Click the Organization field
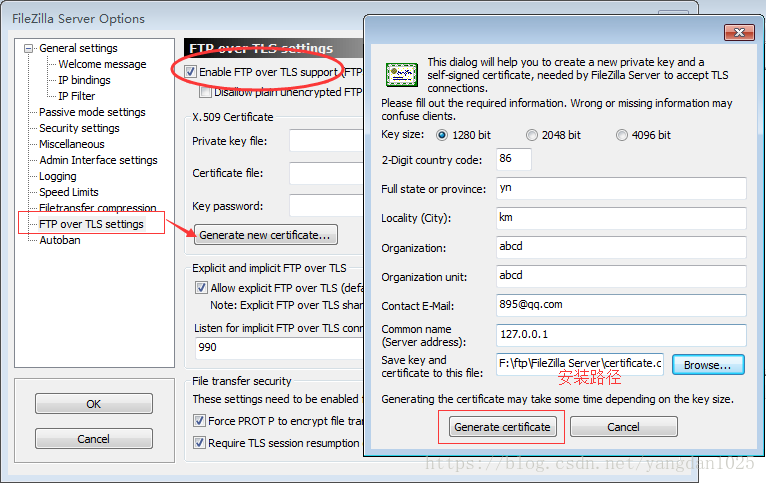The width and height of the screenshot is (766, 483). 621,247
